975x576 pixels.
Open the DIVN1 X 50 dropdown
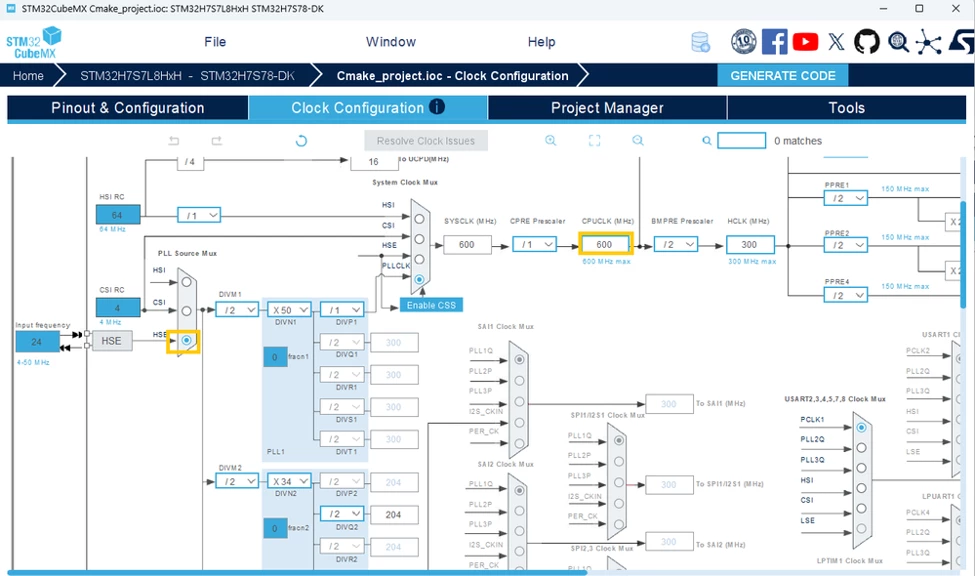tap(289, 310)
